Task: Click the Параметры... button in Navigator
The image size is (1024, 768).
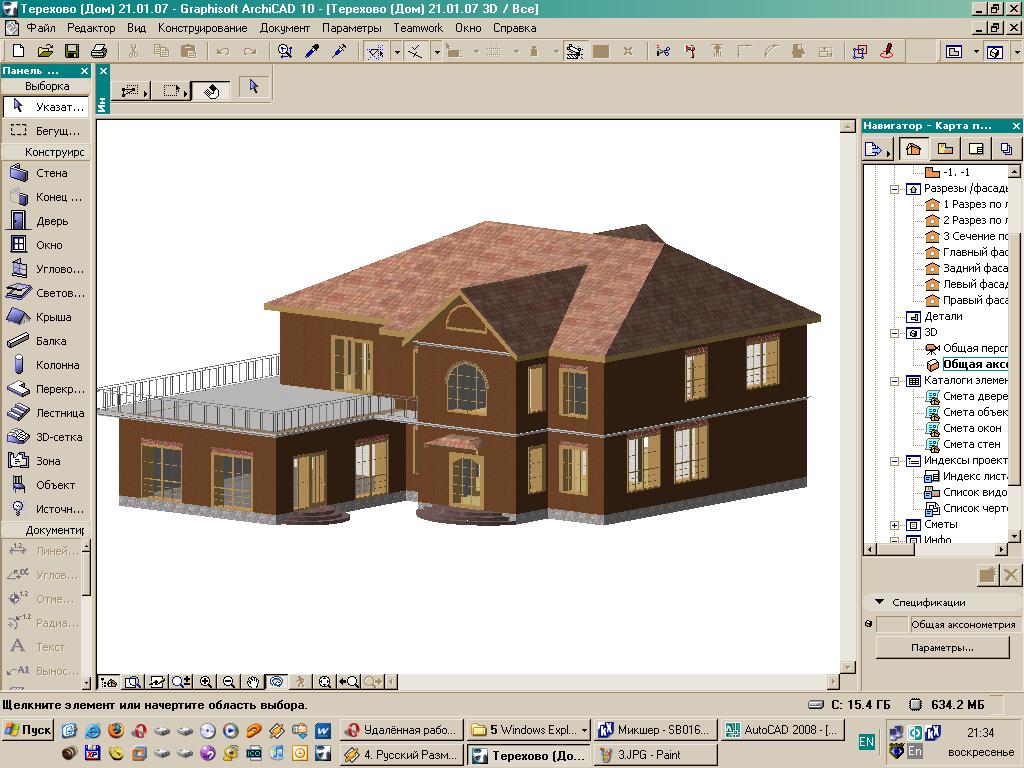Action: (x=942, y=647)
